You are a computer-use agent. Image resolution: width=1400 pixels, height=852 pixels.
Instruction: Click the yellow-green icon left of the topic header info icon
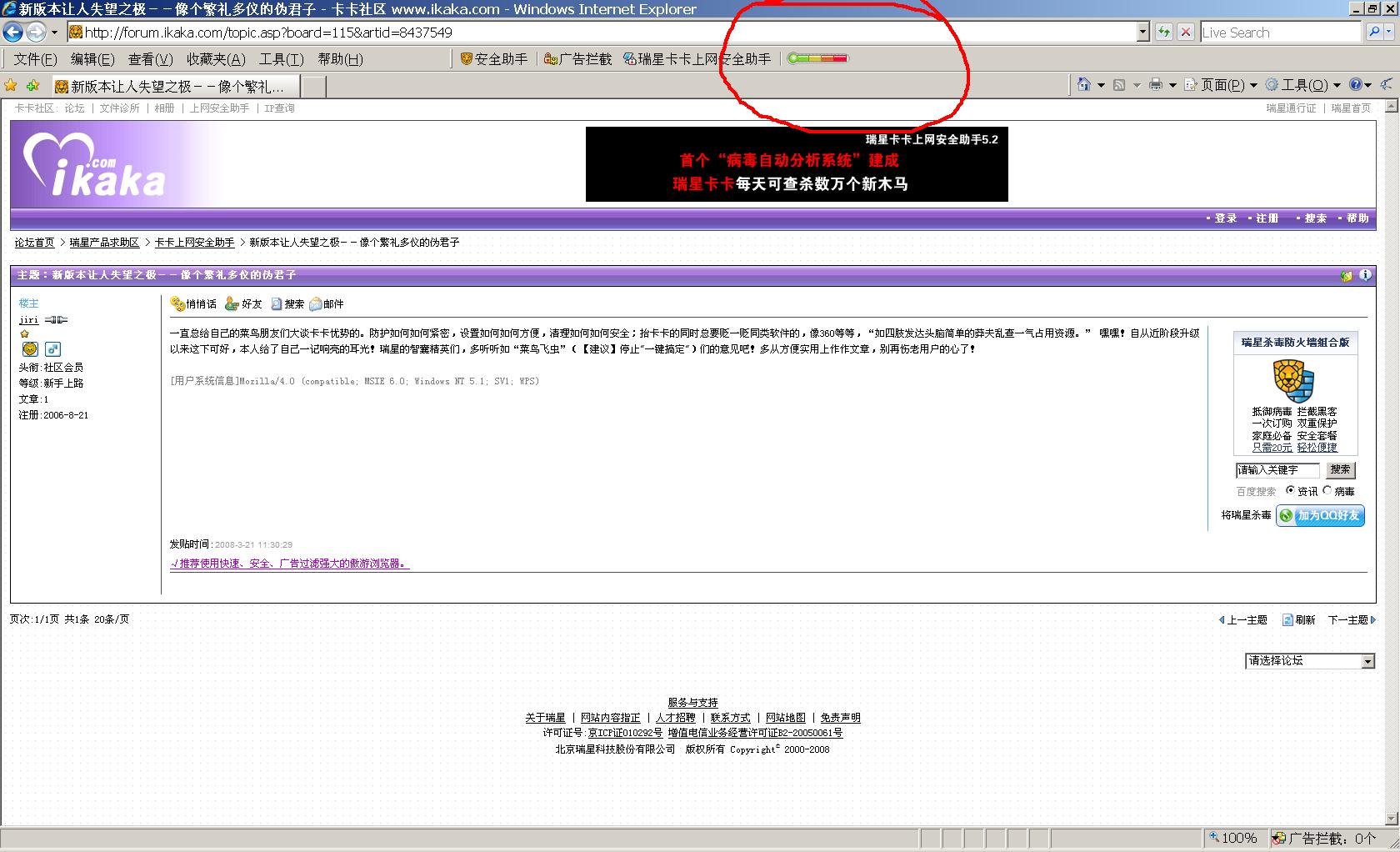pyautogui.click(x=1347, y=275)
